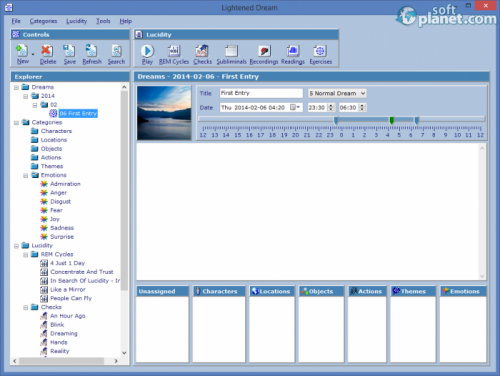Collapse the Emotions tree node

[x=25, y=175]
